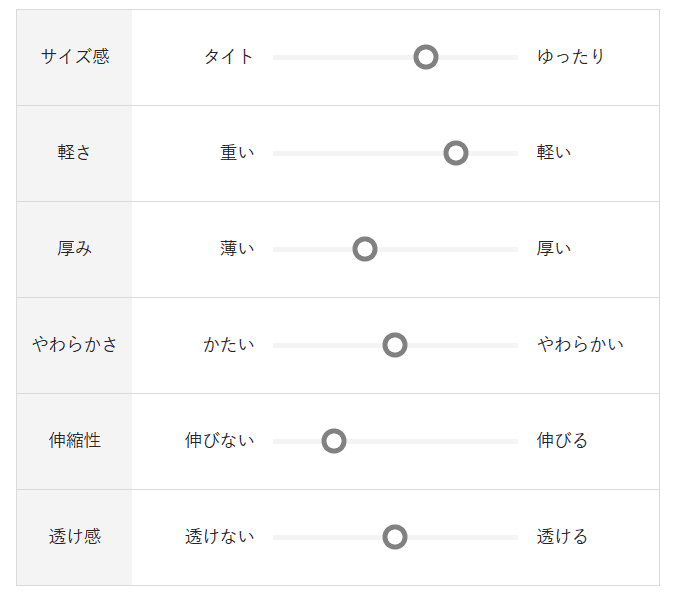Click the 透けない label
Image resolution: width=676 pixels, height=595 pixels.
coord(220,537)
